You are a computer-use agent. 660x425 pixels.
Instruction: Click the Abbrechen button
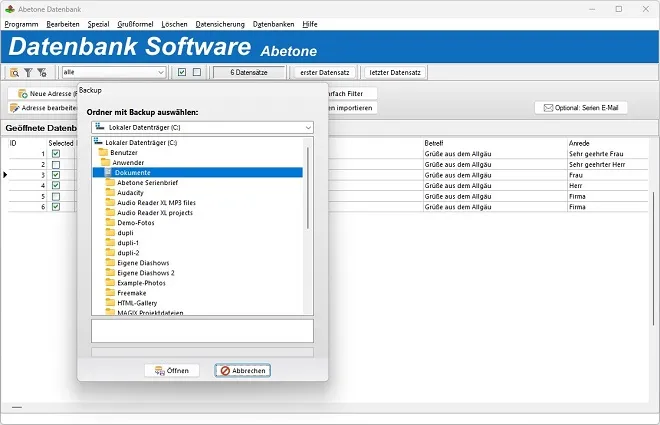pos(243,371)
